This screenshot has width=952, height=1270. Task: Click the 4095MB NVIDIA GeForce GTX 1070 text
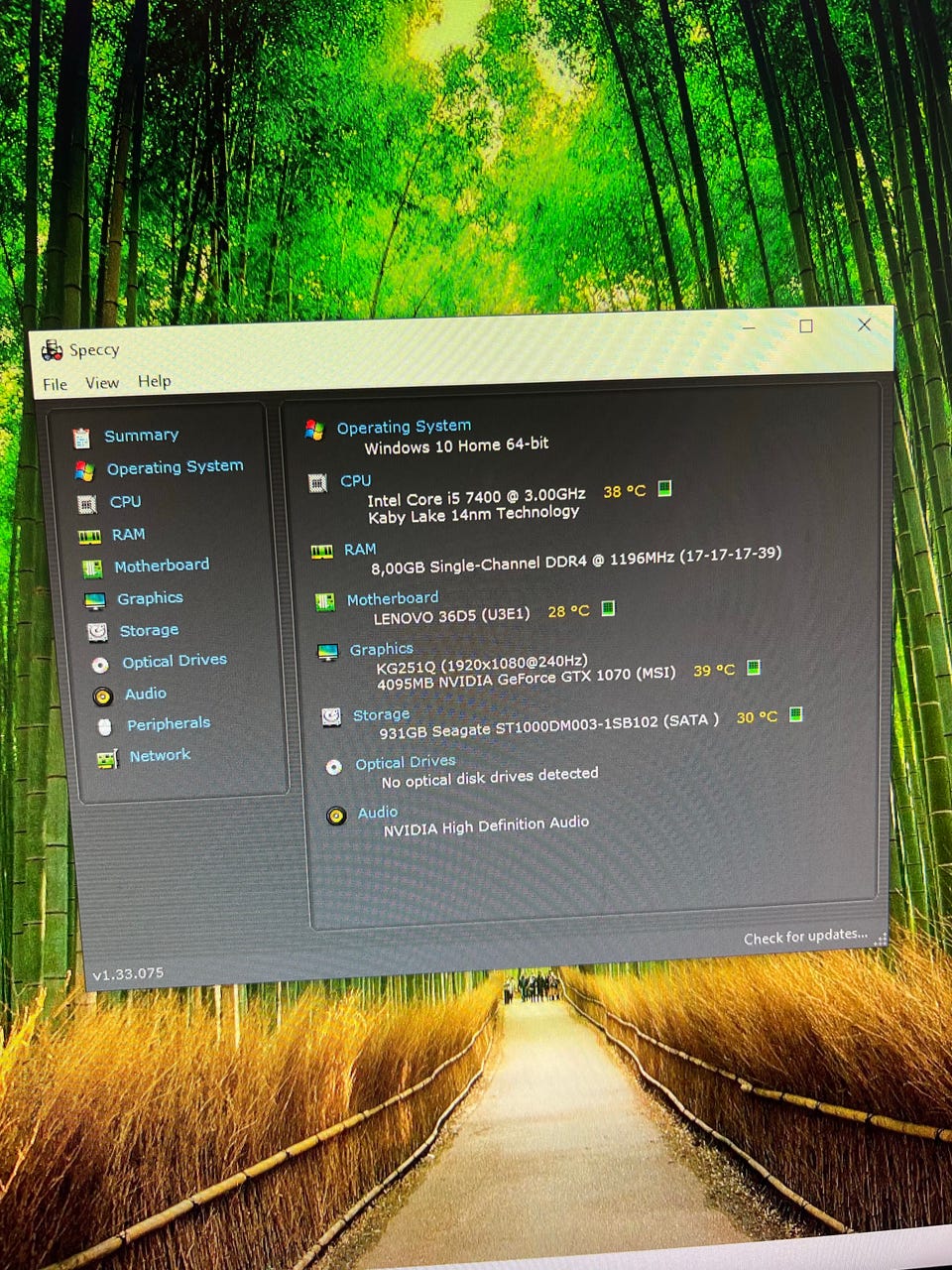pos(526,678)
